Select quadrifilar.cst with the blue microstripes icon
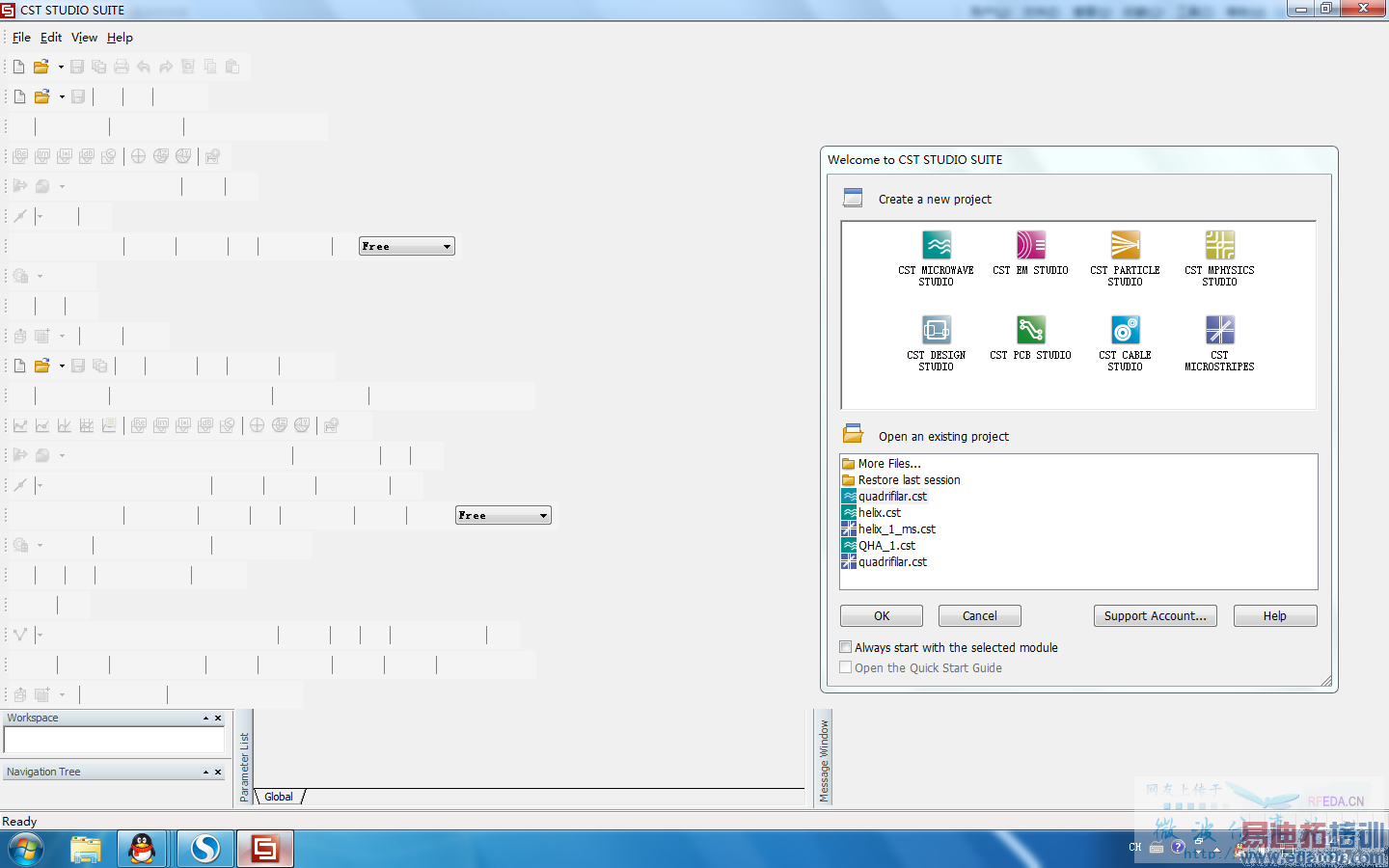 pos(892,562)
